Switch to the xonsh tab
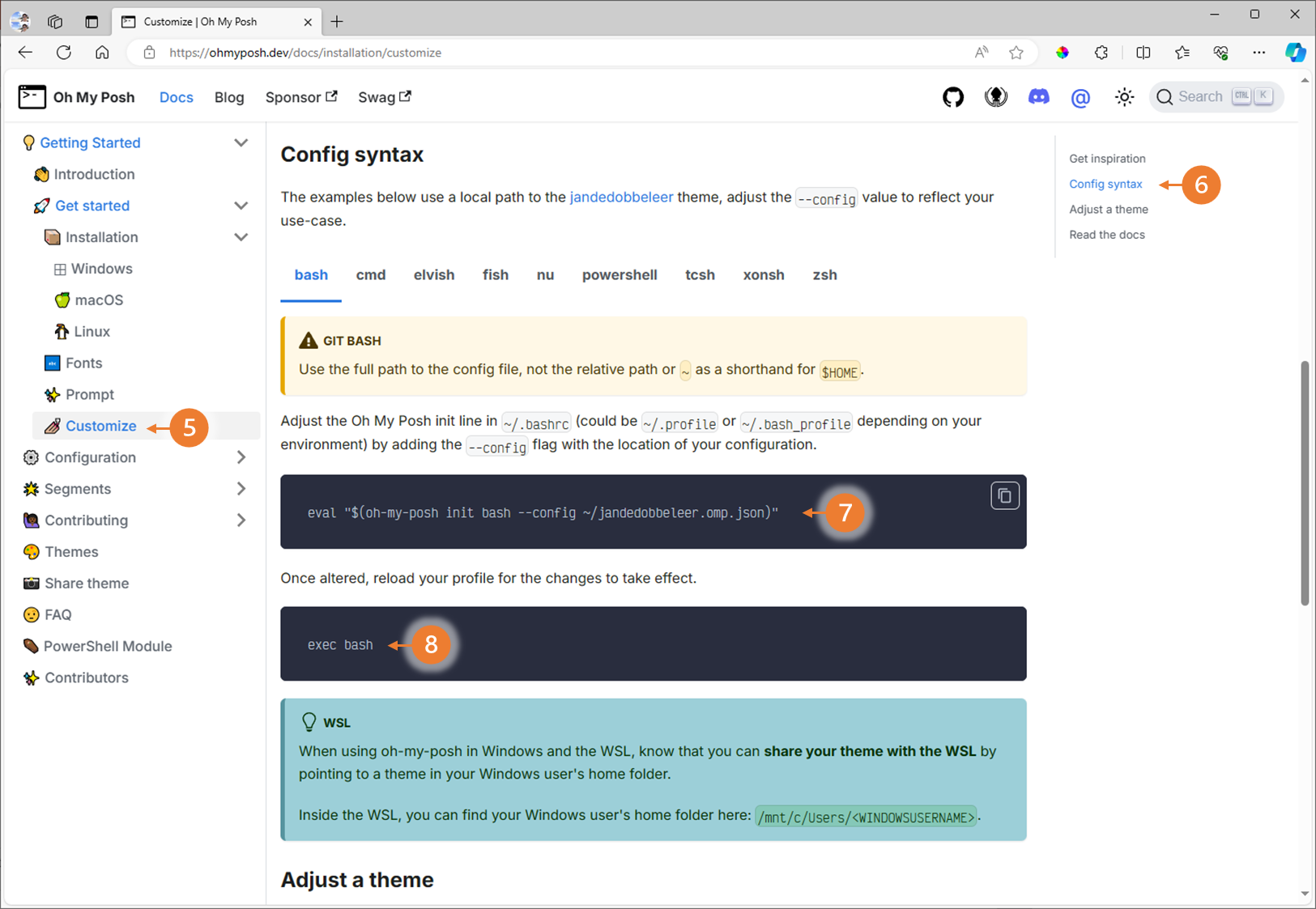 (764, 275)
